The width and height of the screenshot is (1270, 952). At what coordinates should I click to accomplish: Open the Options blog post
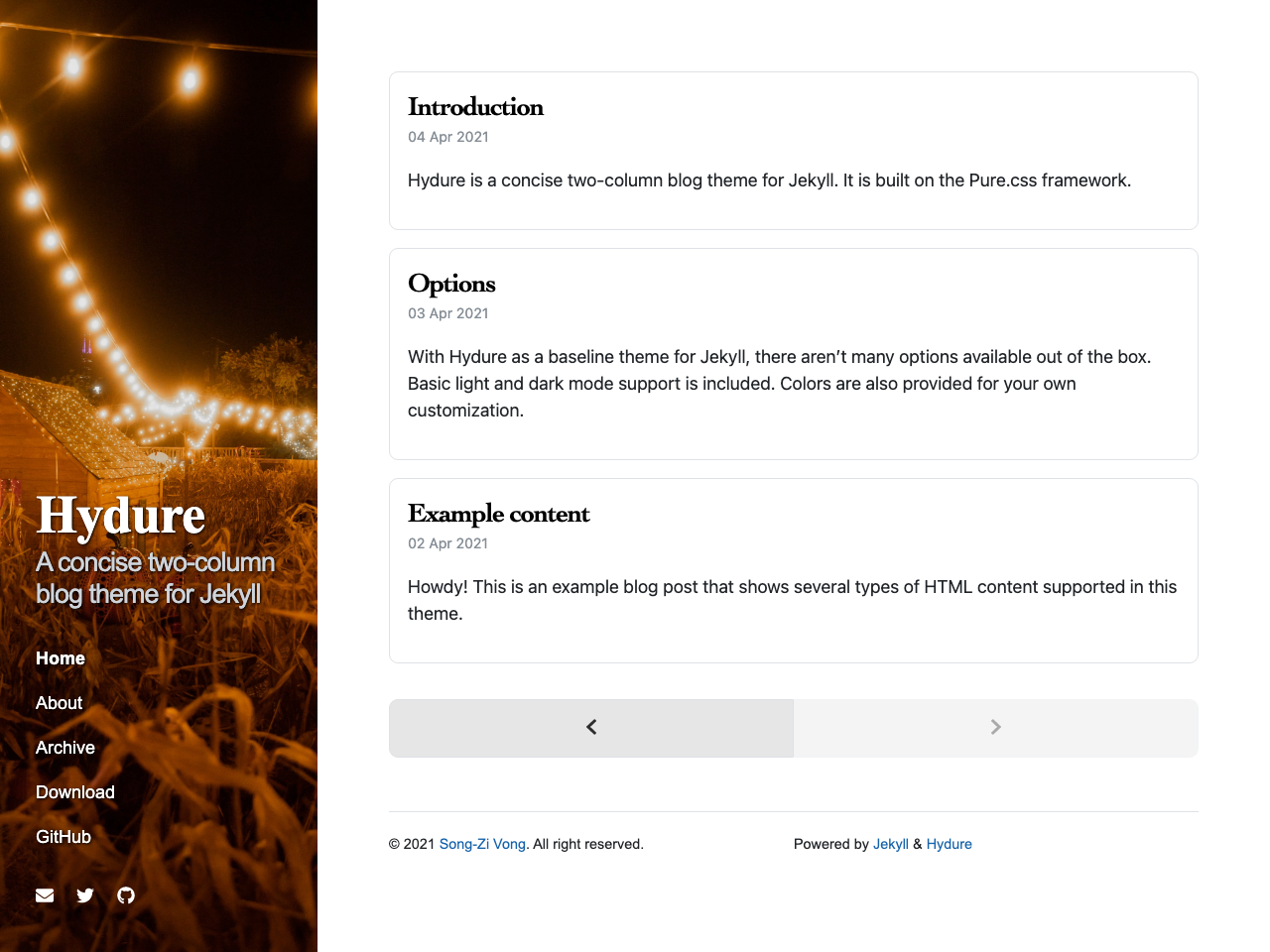coord(451,285)
